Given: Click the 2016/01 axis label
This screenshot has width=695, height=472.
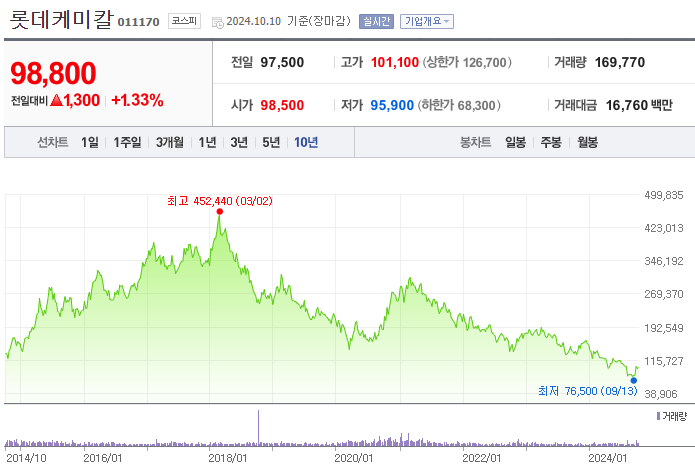Looking at the screenshot, I should (x=102, y=458).
